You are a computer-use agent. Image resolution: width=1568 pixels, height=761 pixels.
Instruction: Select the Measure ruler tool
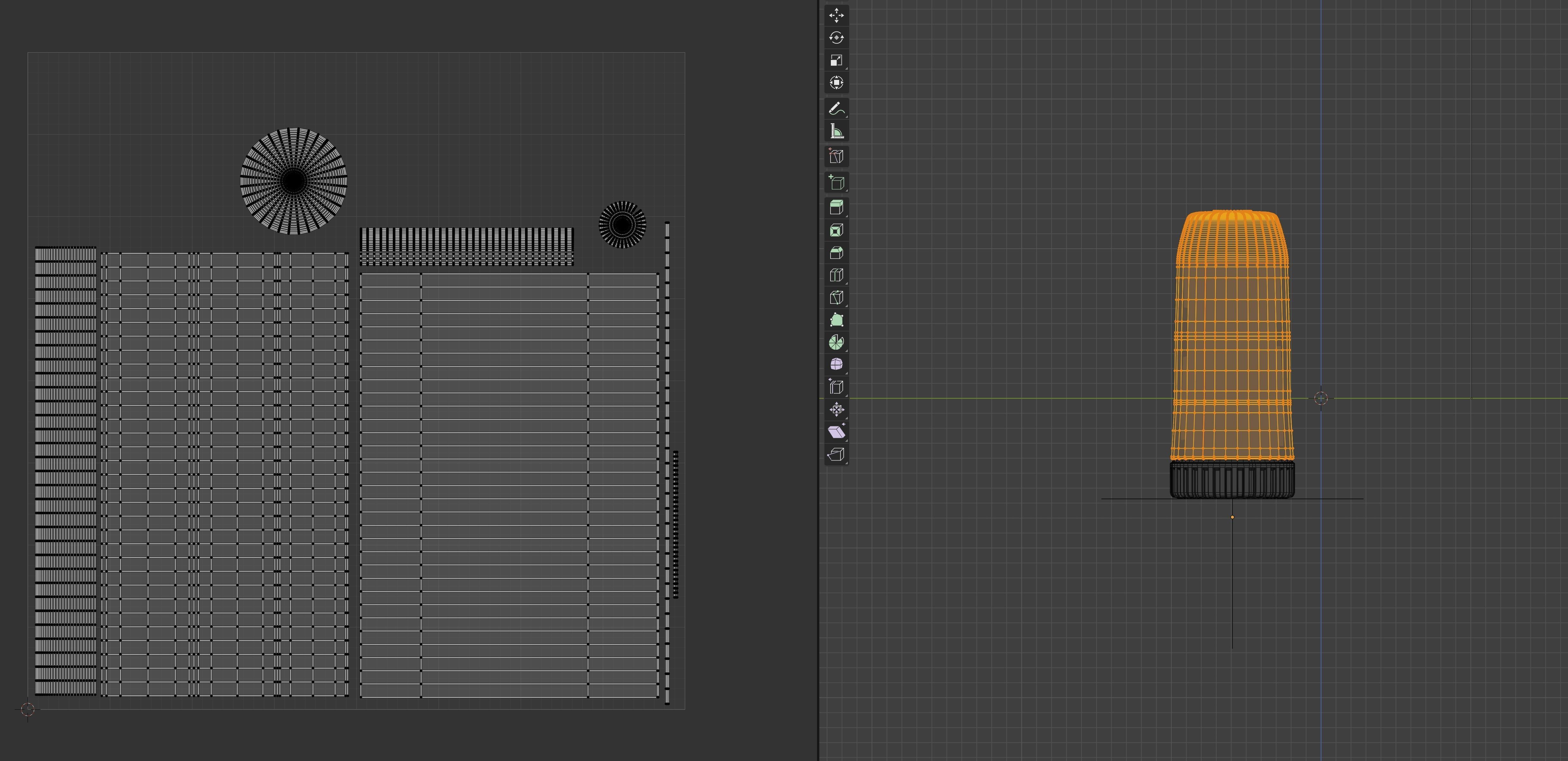click(836, 132)
